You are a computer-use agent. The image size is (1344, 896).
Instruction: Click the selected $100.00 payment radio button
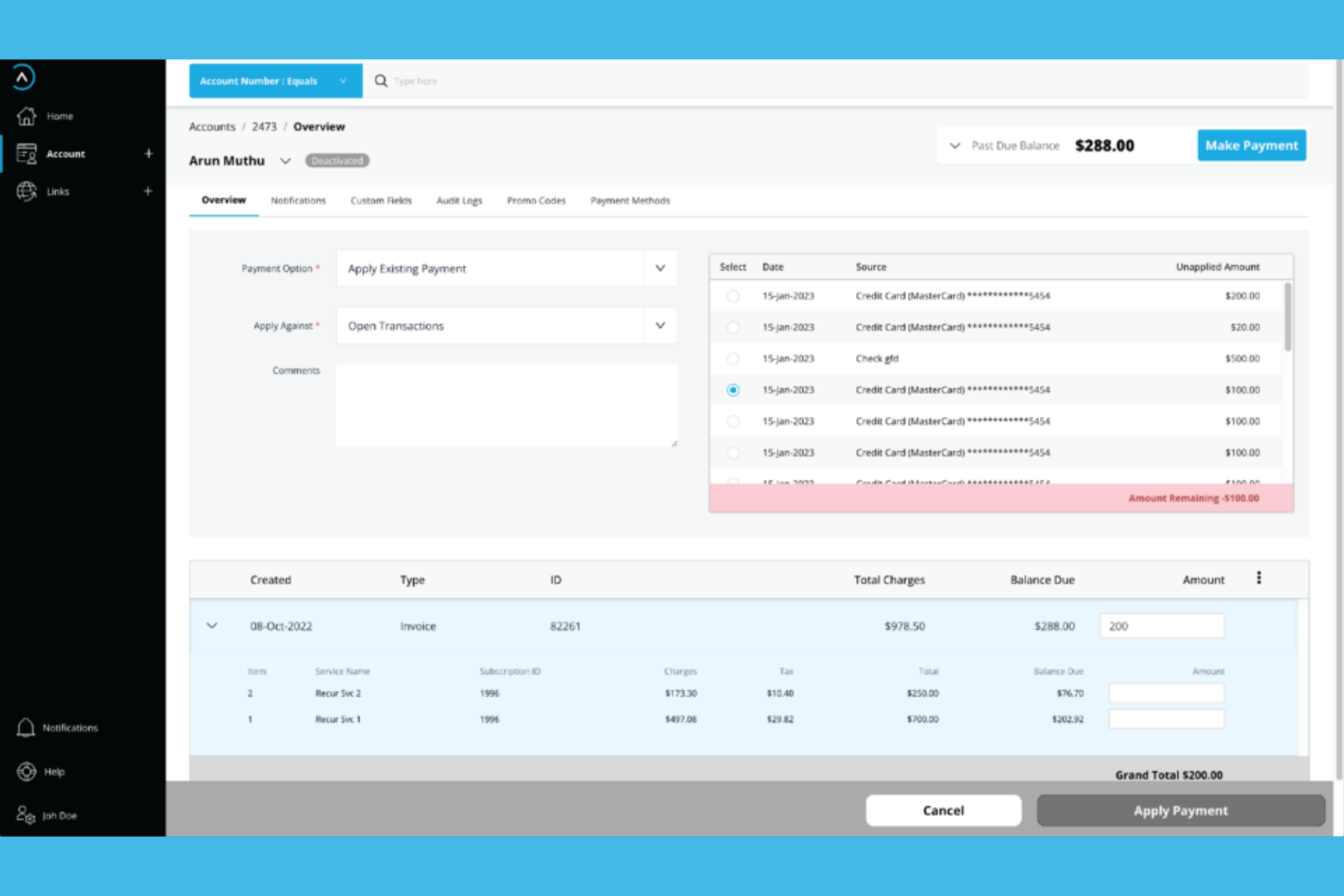733,390
